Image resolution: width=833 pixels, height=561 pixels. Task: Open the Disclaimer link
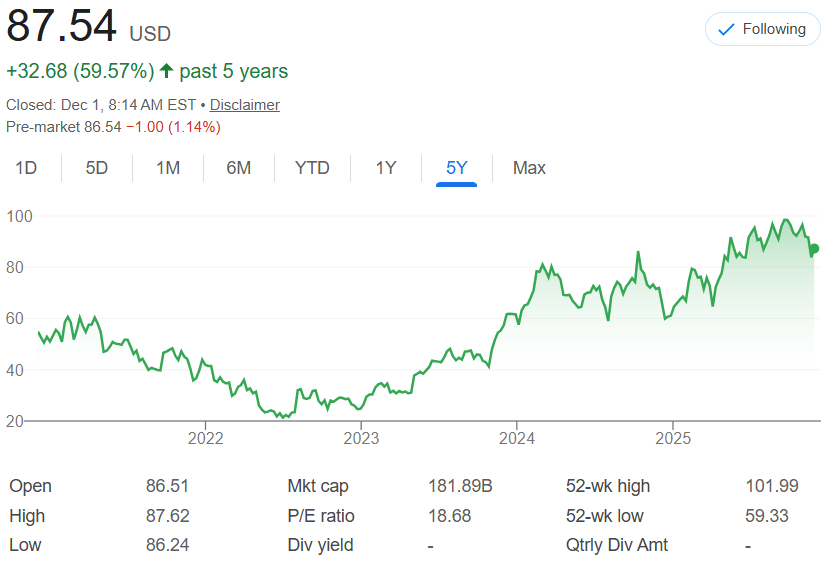(244, 105)
